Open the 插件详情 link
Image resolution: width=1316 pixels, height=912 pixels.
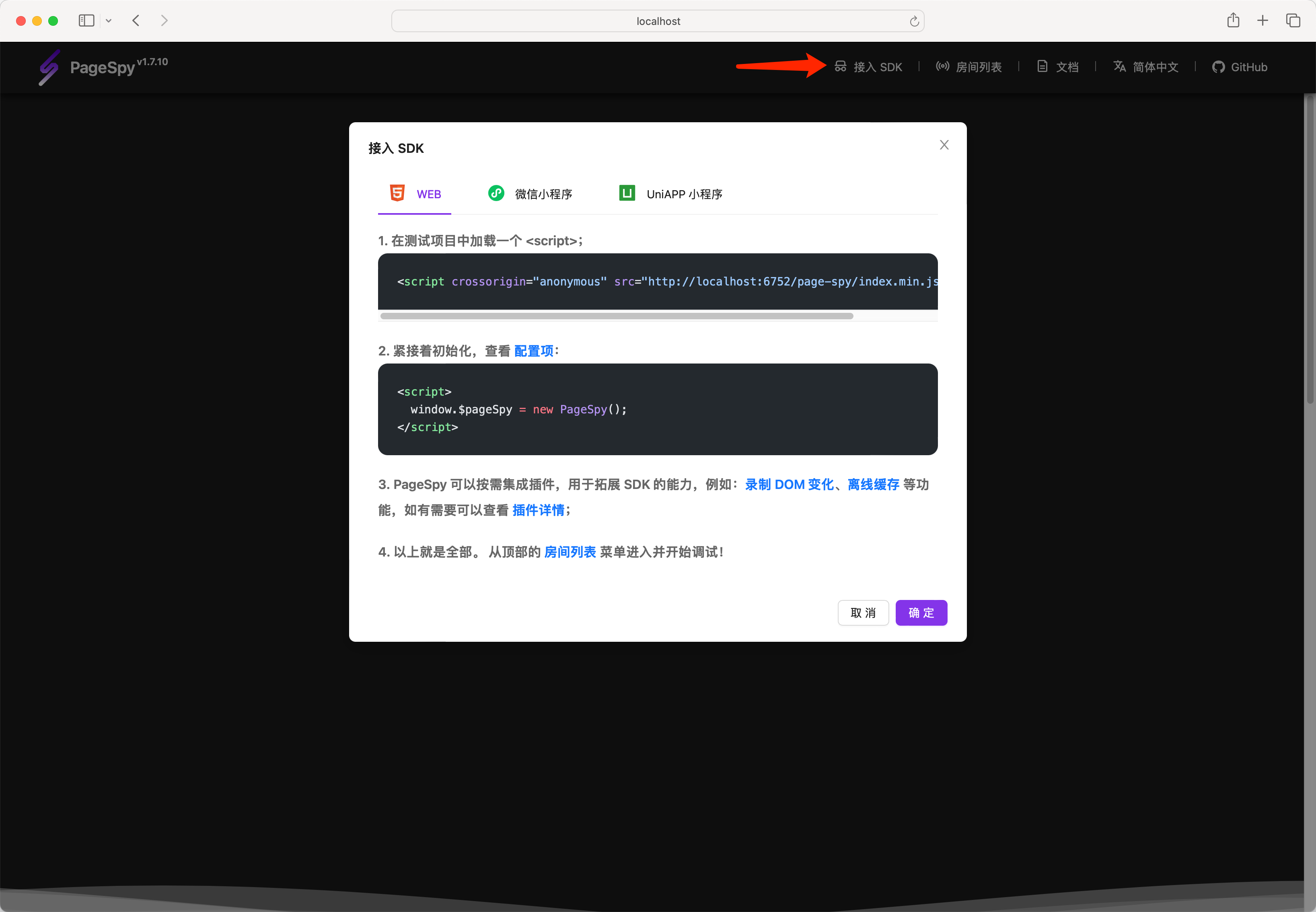pyautogui.click(x=538, y=510)
